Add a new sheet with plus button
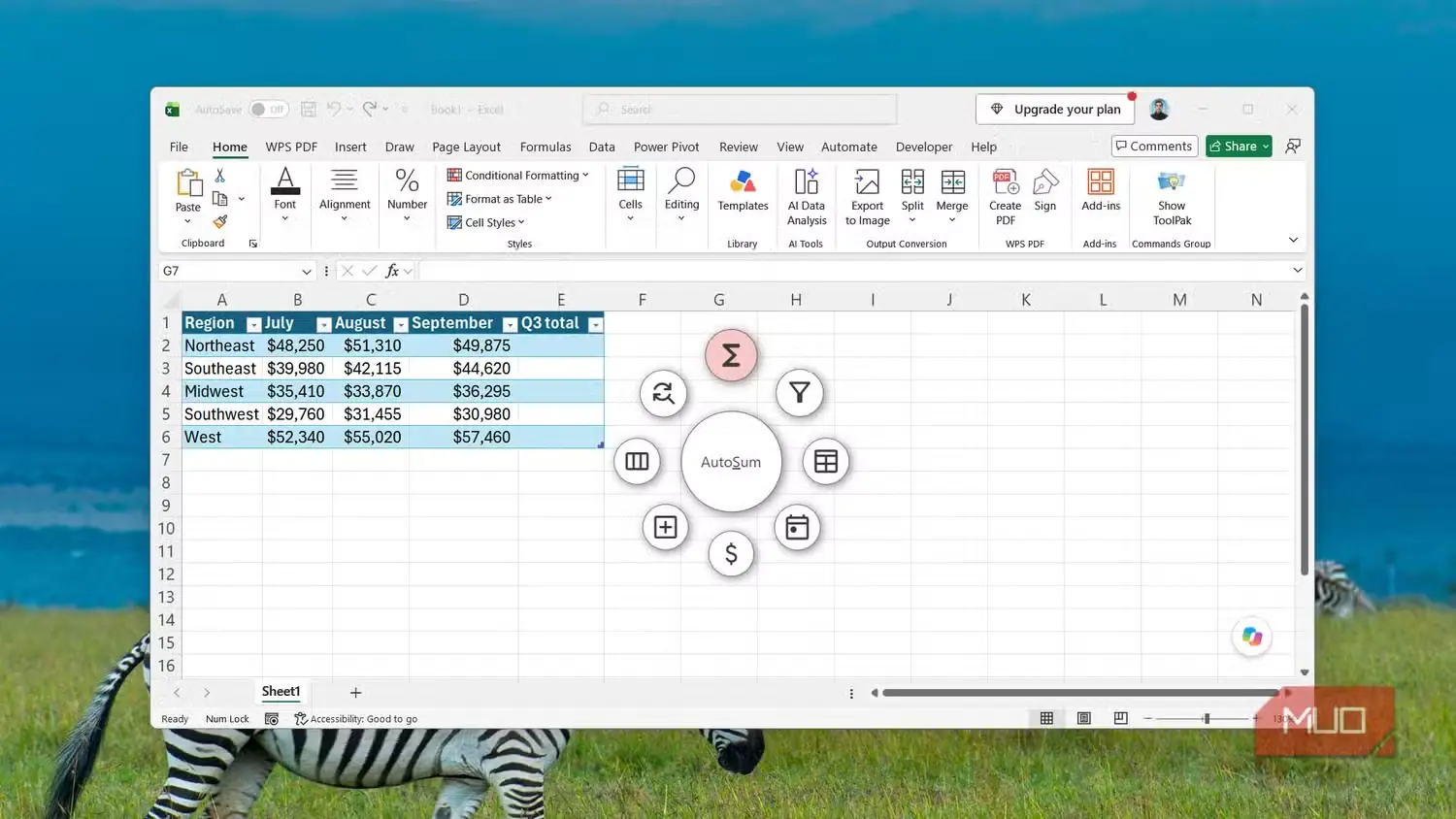 click(355, 692)
